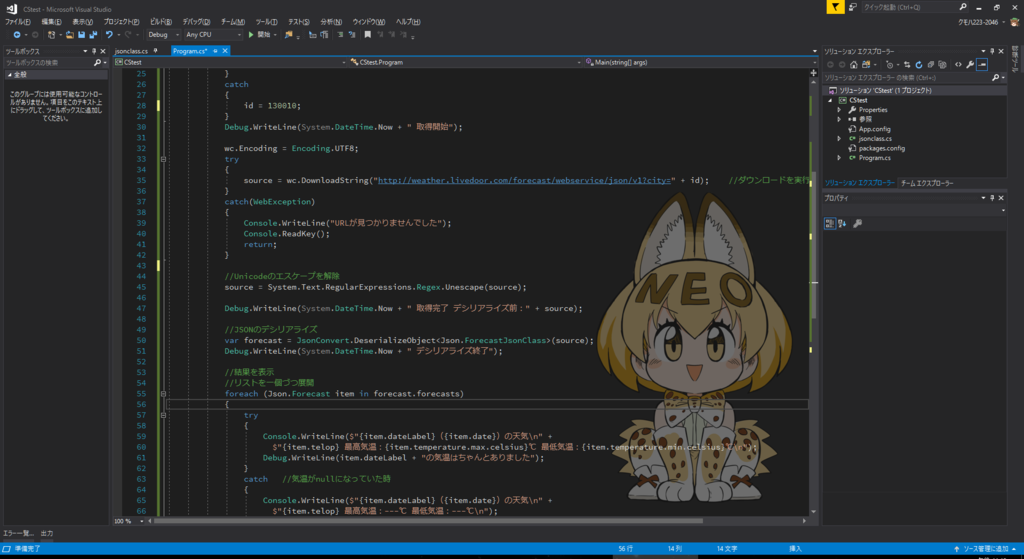Viewport: 1024px width, 559px height.
Task: Click the Property Pages wrench icon
Action: (x=857, y=223)
